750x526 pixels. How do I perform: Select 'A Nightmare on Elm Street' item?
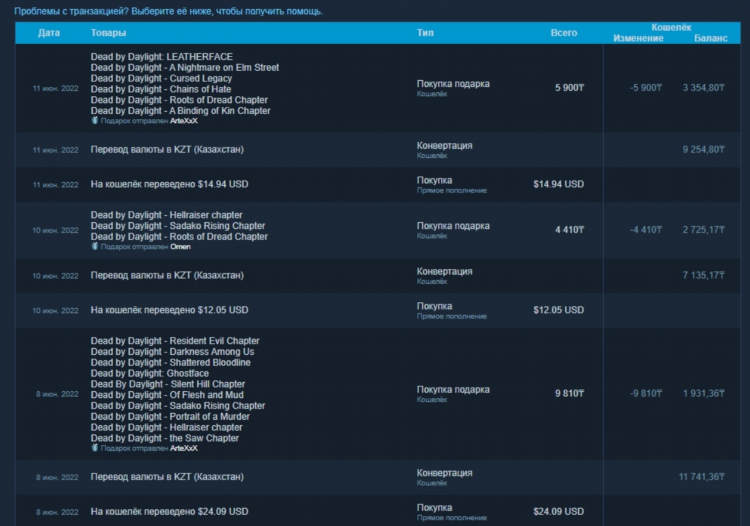coord(185,67)
